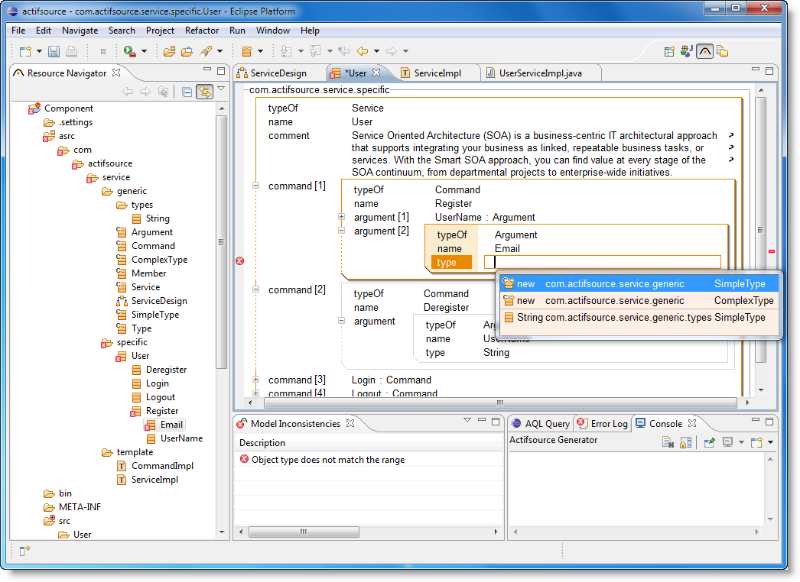Viewport: 800px width, 582px height.
Task: Expand argument [1] UserName node
Action: [342, 217]
